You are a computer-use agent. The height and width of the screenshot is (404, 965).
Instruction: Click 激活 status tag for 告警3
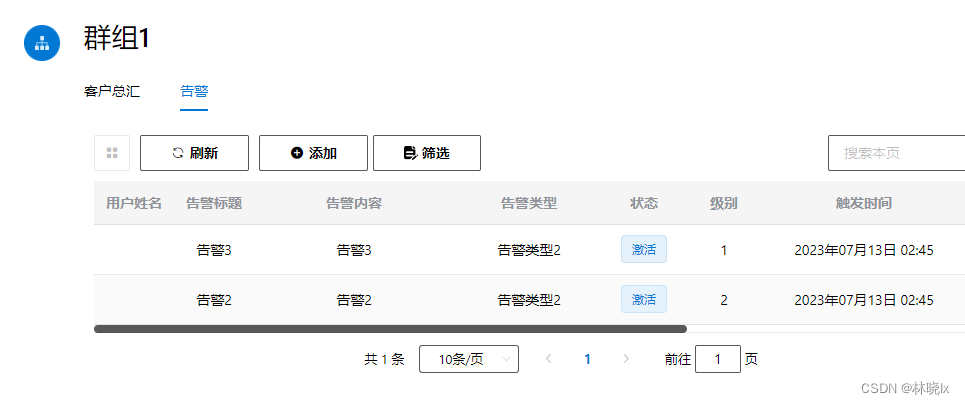click(x=643, y=249)
